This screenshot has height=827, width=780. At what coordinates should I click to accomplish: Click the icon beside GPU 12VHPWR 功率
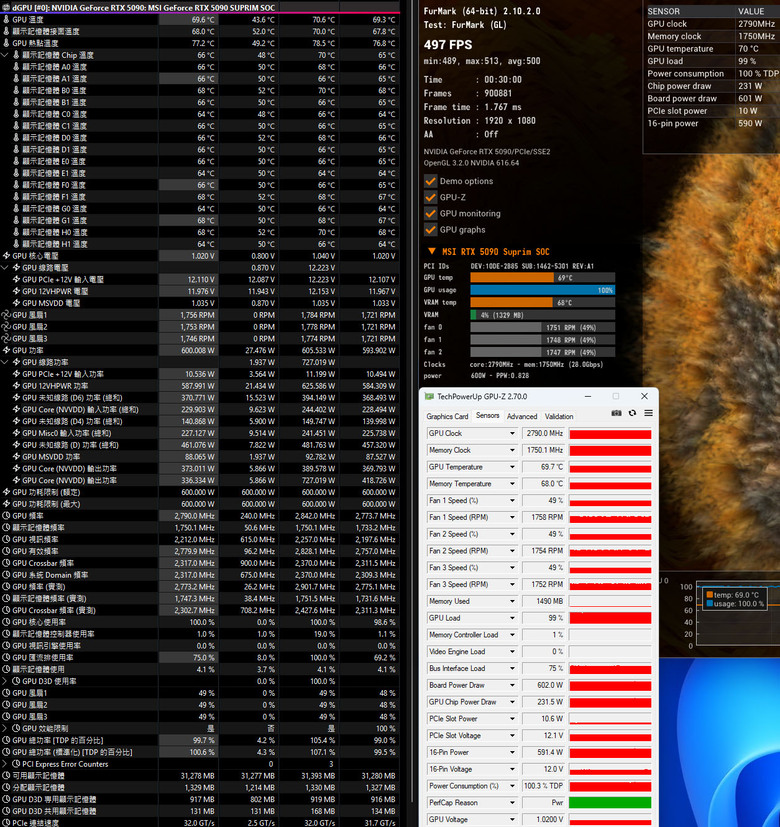pyautogui.click(x=16, y=386)
